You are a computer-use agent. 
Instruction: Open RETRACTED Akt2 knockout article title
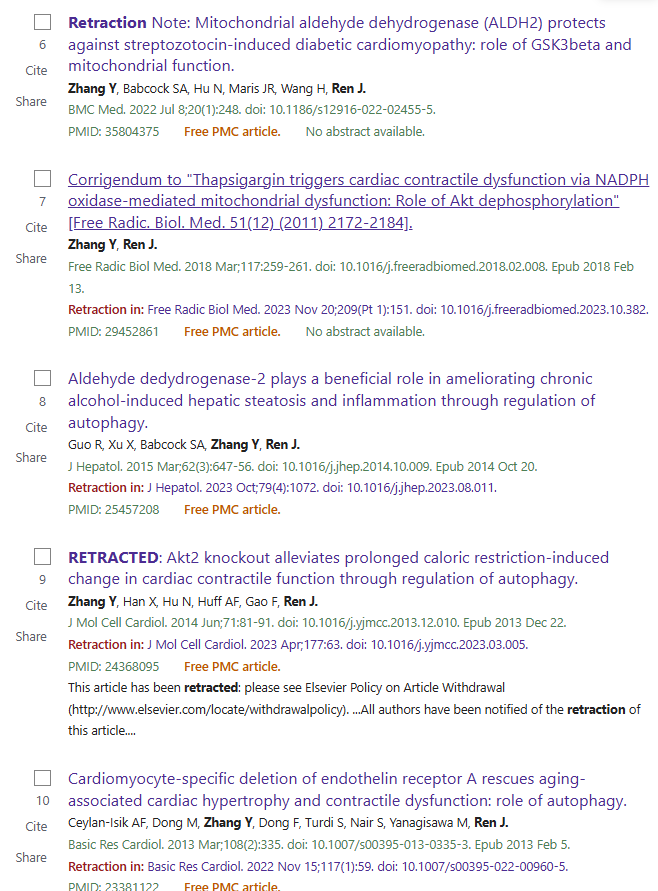(x=338, y=568)
